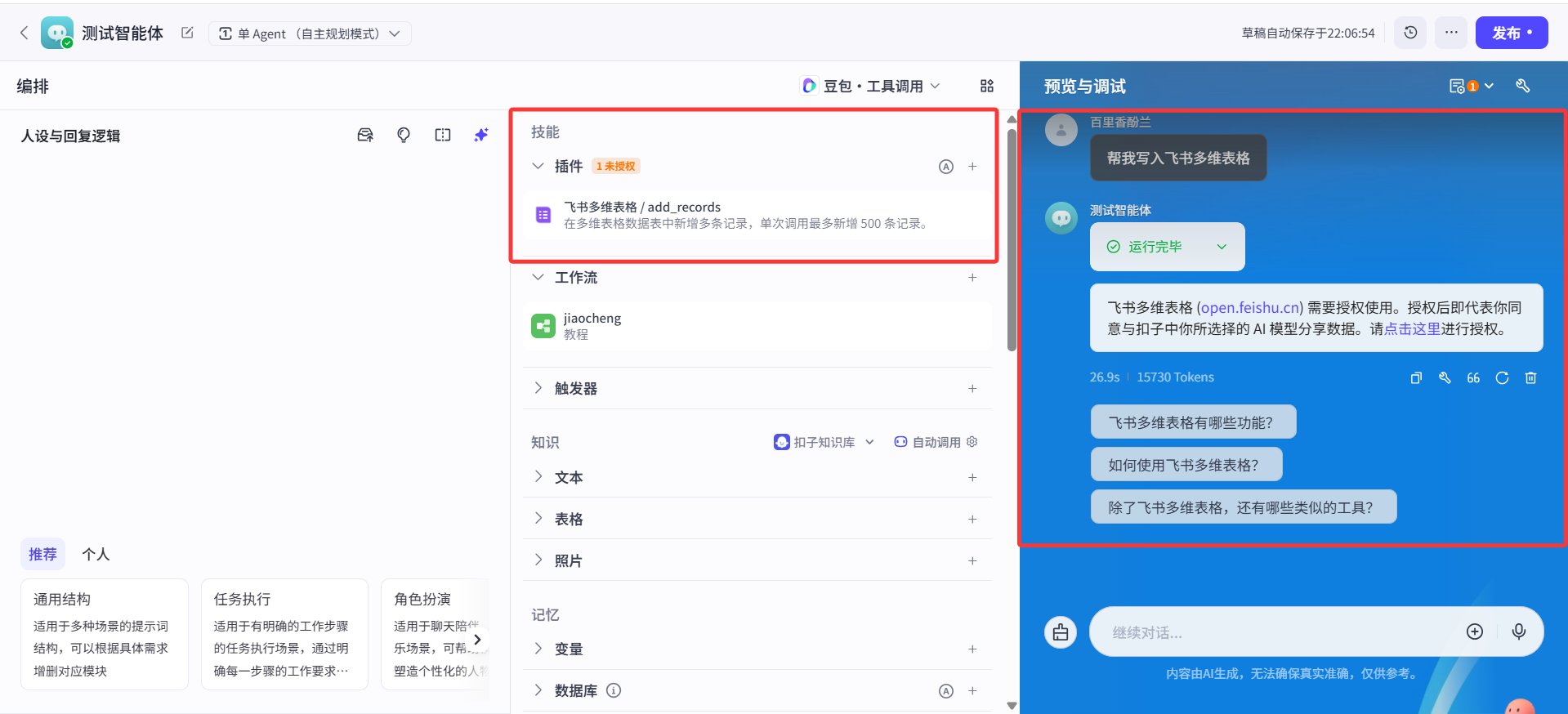The image size is (1568, 714).
Task: Expand the 触发器 section
Action: click(538, 388)
